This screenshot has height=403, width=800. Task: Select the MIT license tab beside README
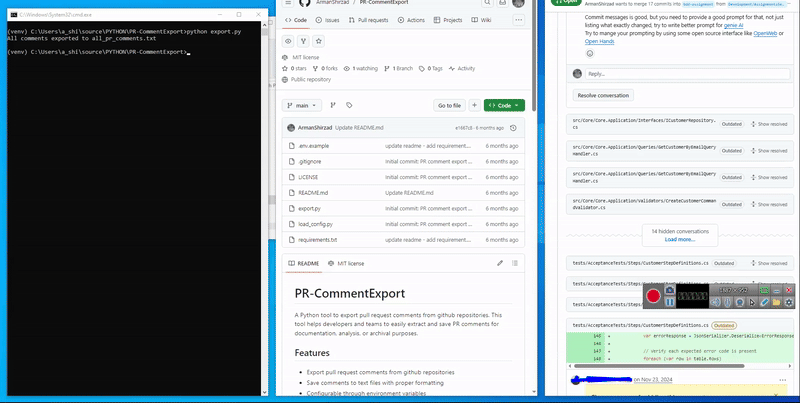click(x=346, y=263)
